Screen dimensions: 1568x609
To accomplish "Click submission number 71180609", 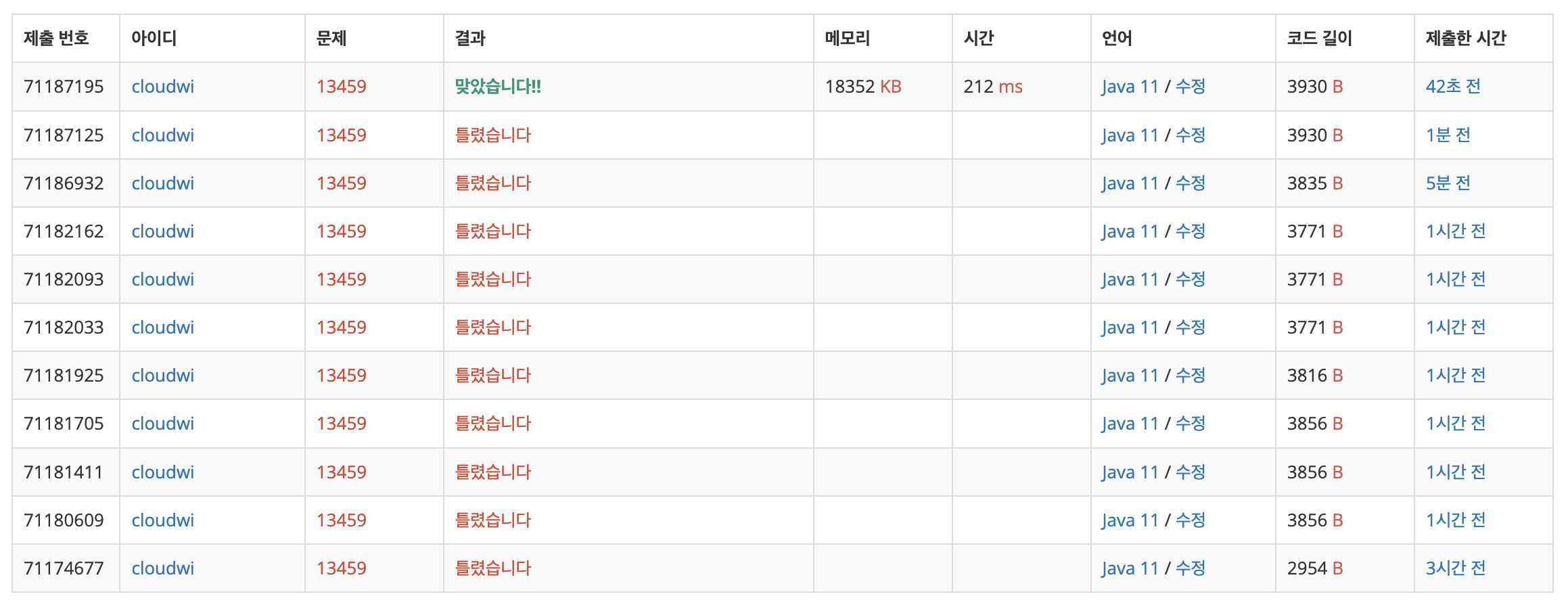I will (64, 520).
